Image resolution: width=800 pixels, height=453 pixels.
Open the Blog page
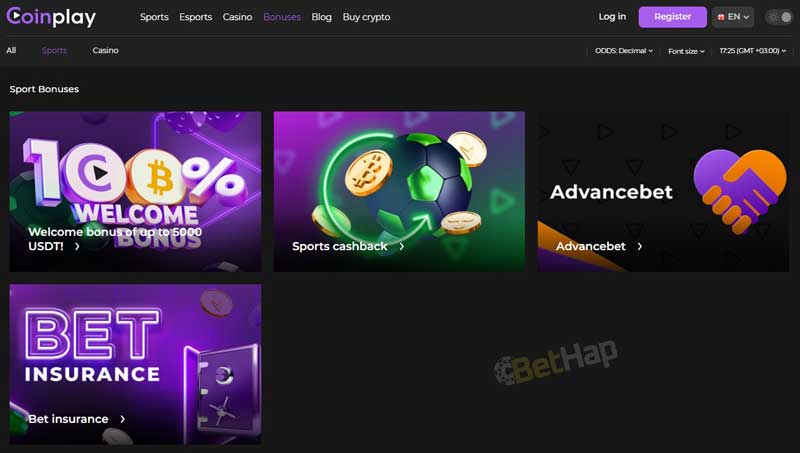pyautogui.click(x=321, y=17)
